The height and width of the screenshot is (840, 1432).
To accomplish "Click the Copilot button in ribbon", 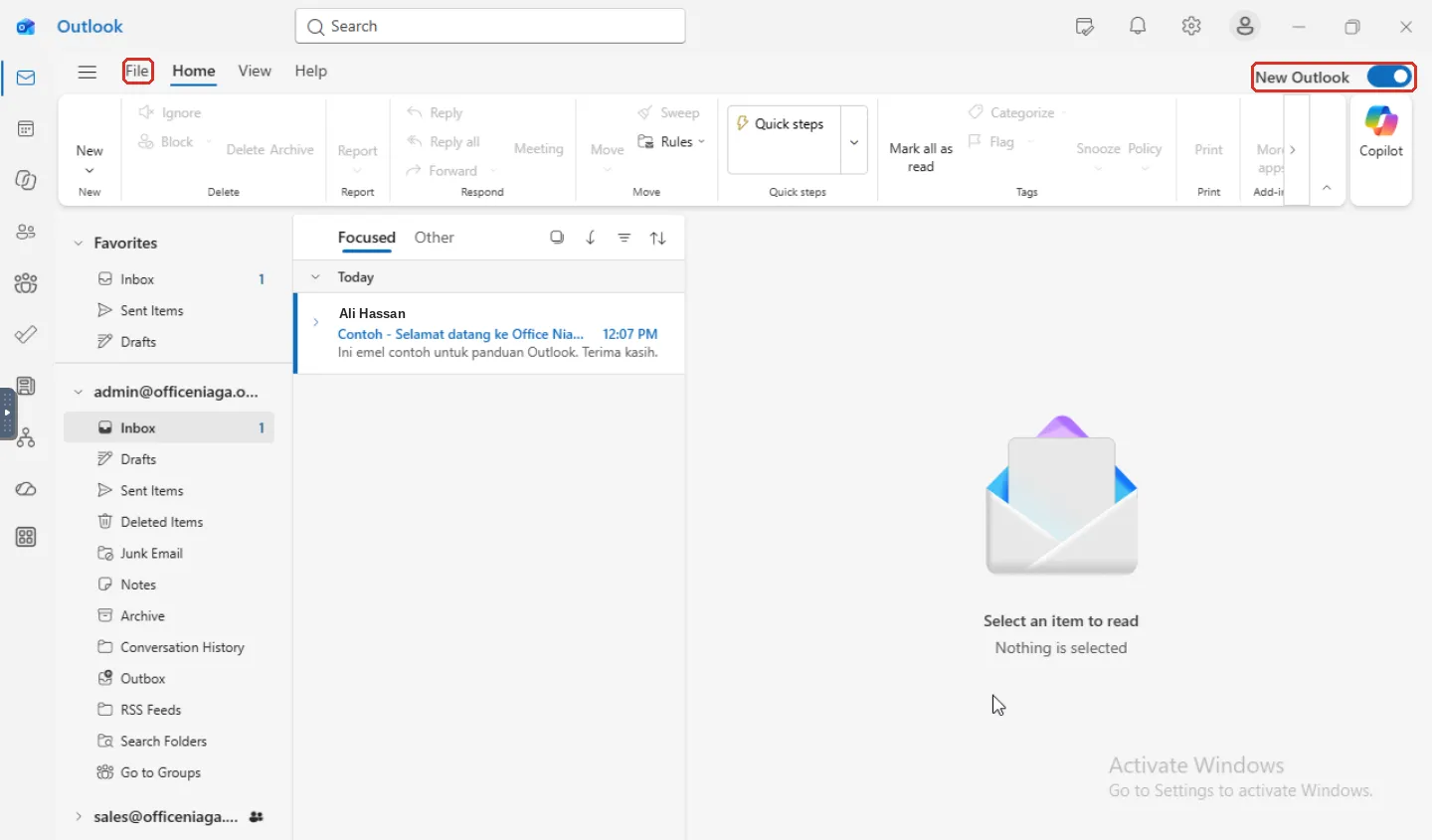I will coord(1381,132).
